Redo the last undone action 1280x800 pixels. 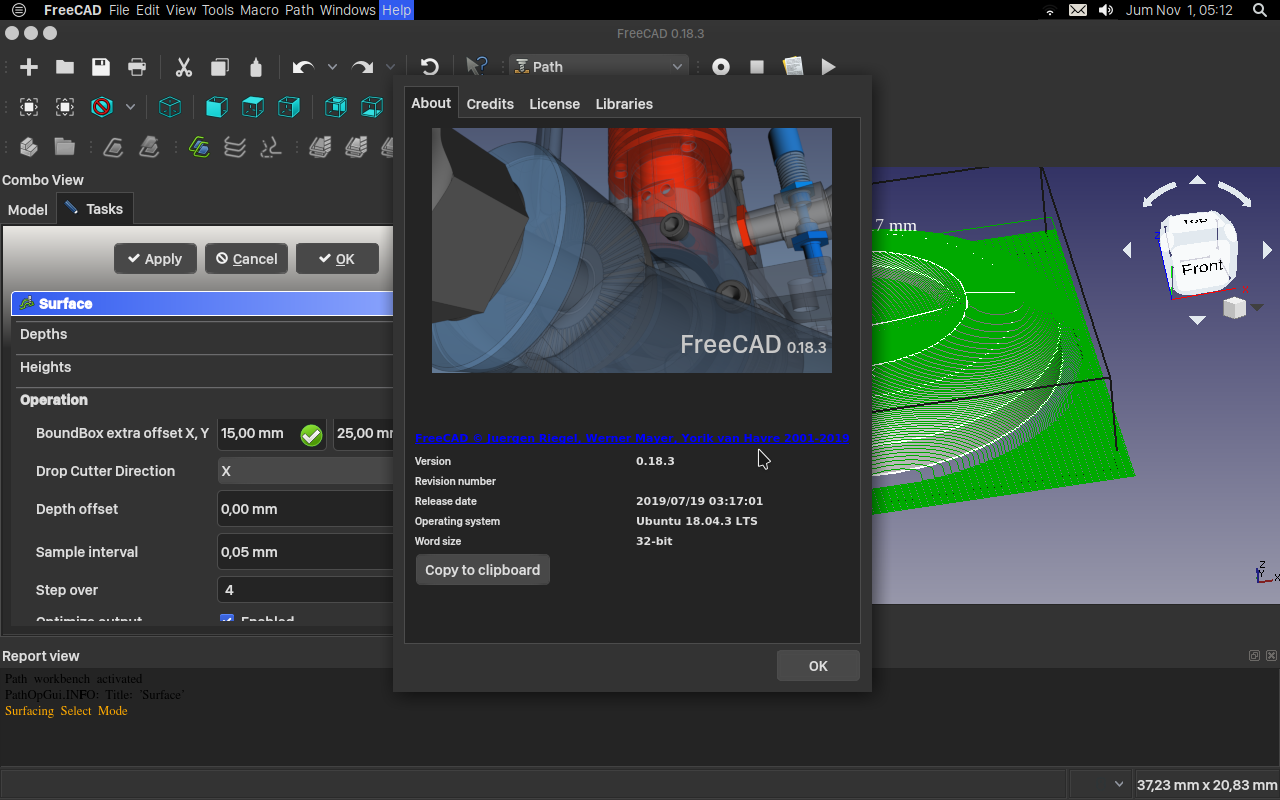pos(362,67)
